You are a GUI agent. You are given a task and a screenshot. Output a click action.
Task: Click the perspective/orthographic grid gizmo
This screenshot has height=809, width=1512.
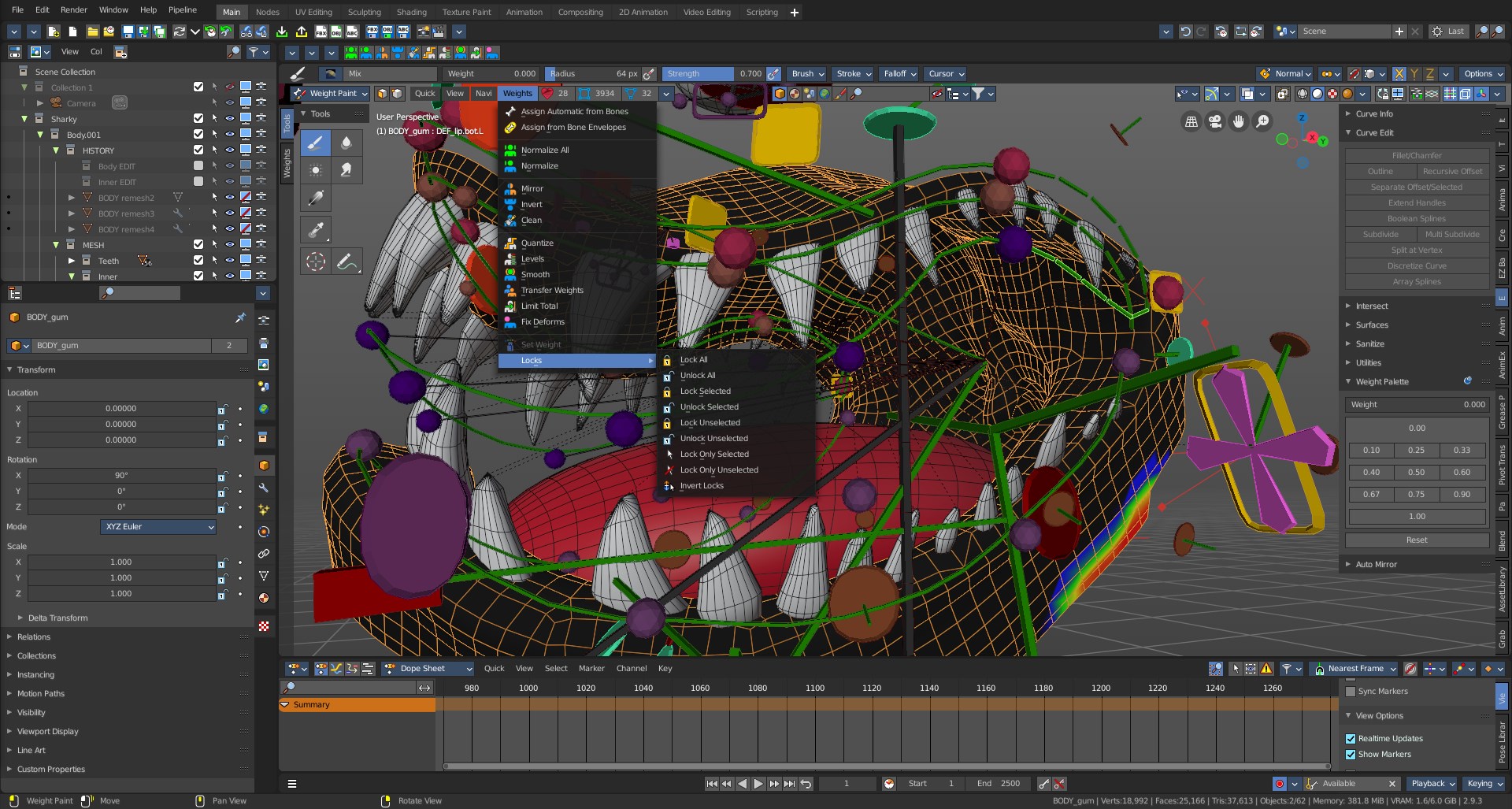tap(1191, 121)
